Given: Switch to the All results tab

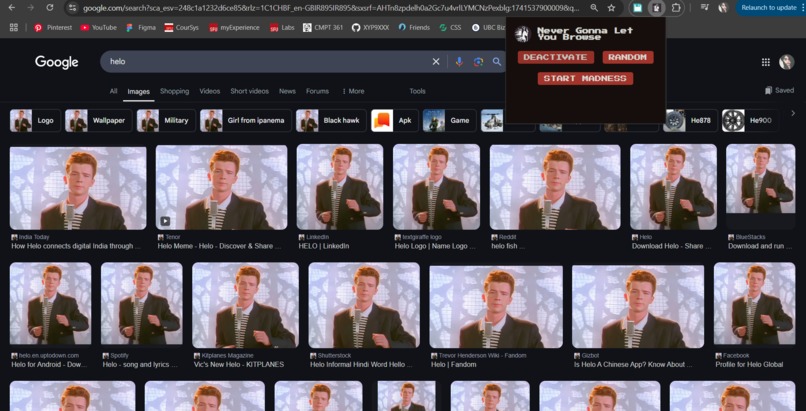Looking at the screenshot, I should (x=114, y=91).
